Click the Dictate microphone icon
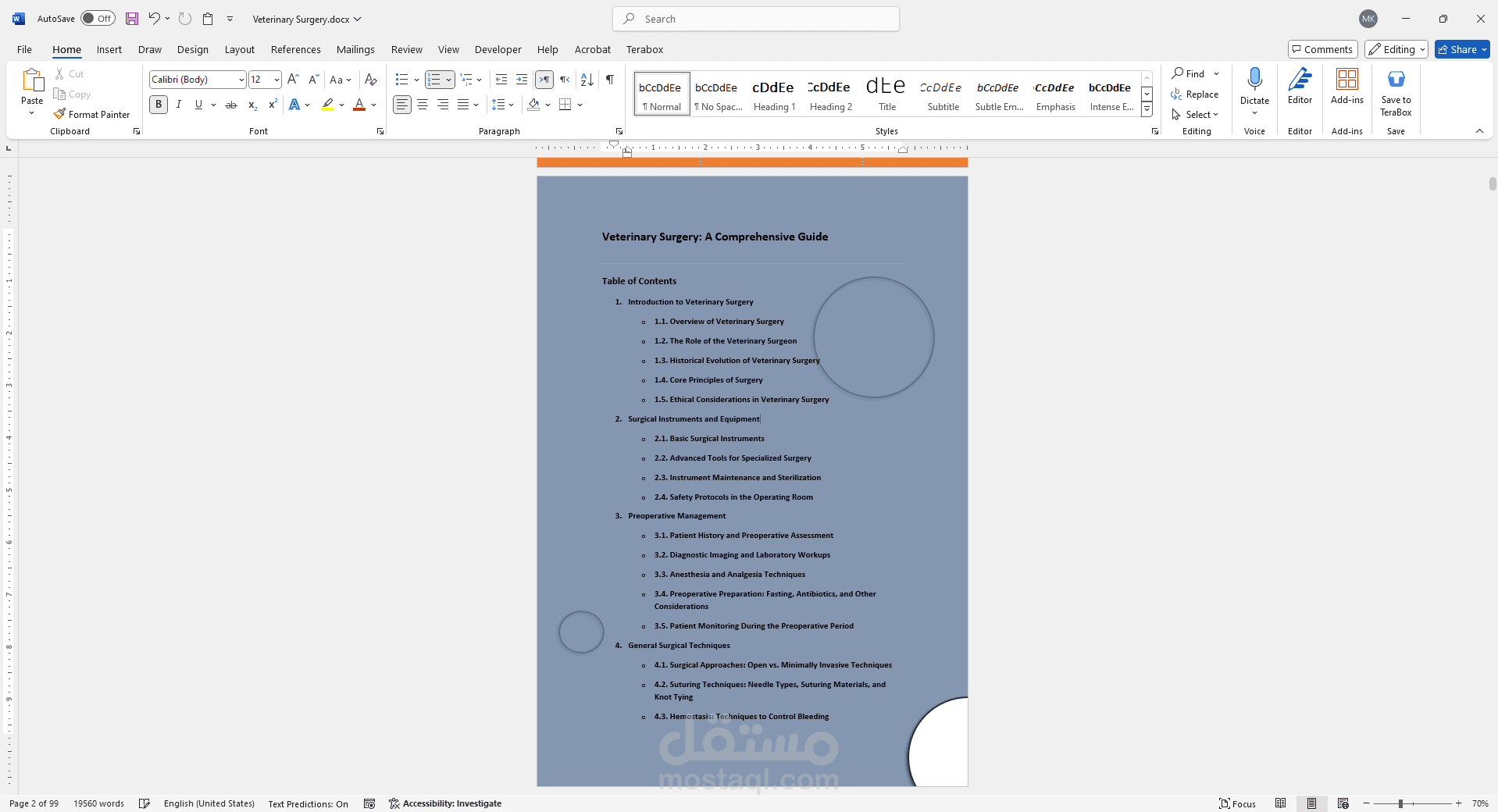Viewport: 1498px width, 812px height. pyautogui.click(x=1254, y=80)
